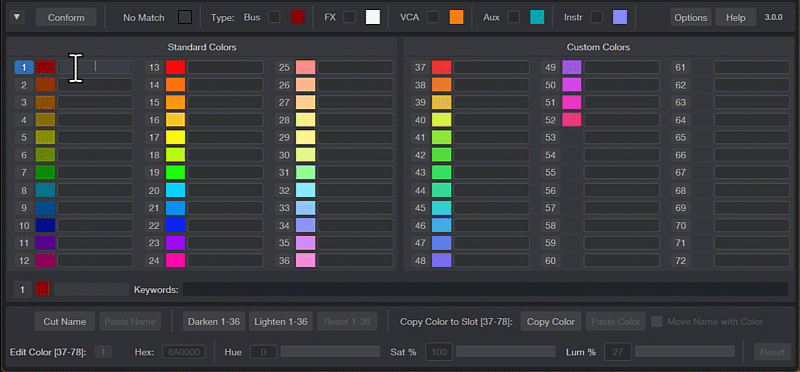800x372 pixels.
Task: Click the Darken 1-36 button
Action: pos(214,321)
